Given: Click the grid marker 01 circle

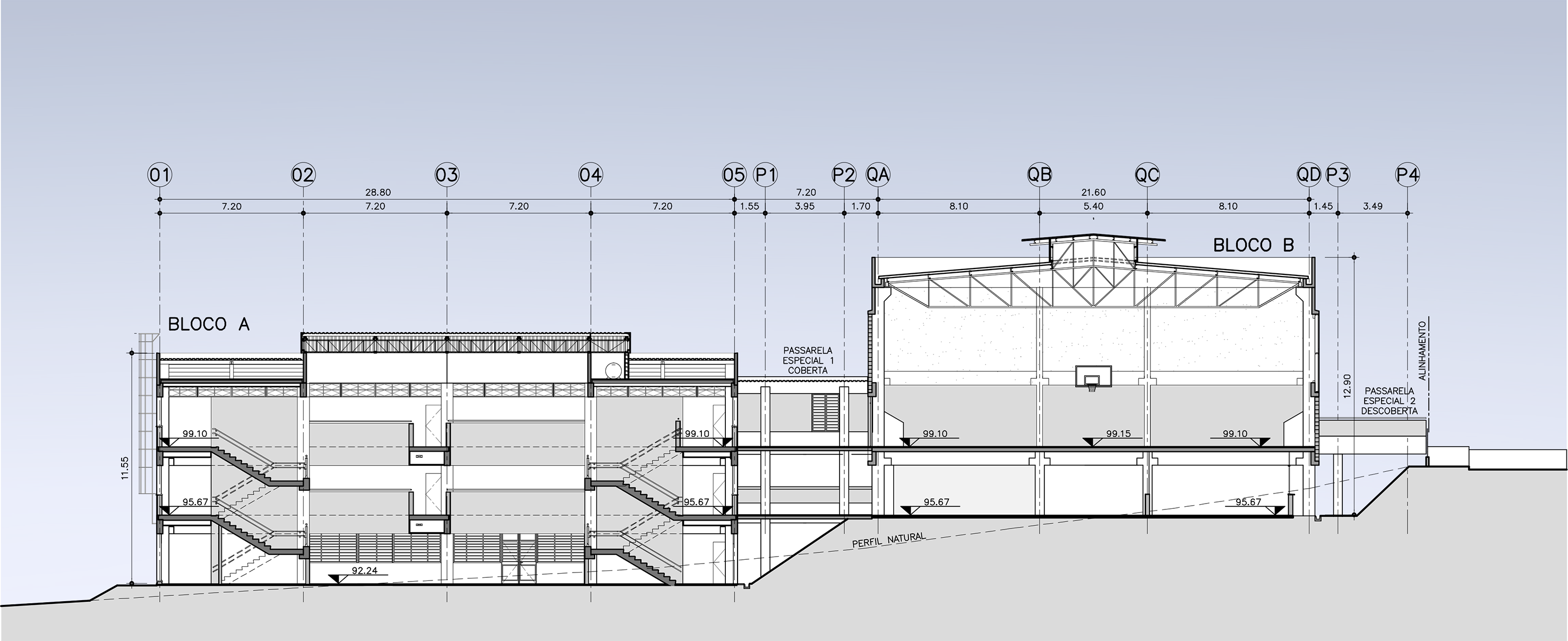Looking at the screenshot, I should tap(159, 175).
